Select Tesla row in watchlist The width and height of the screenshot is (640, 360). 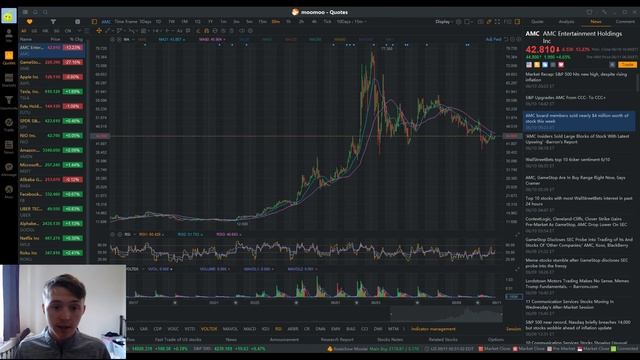52,94
